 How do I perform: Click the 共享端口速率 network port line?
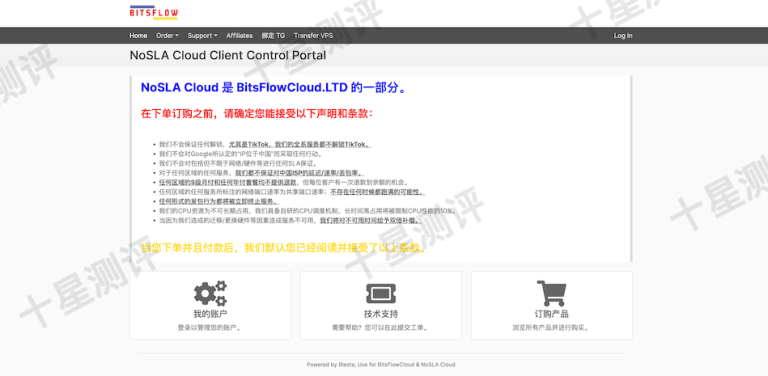click(292, 192)
